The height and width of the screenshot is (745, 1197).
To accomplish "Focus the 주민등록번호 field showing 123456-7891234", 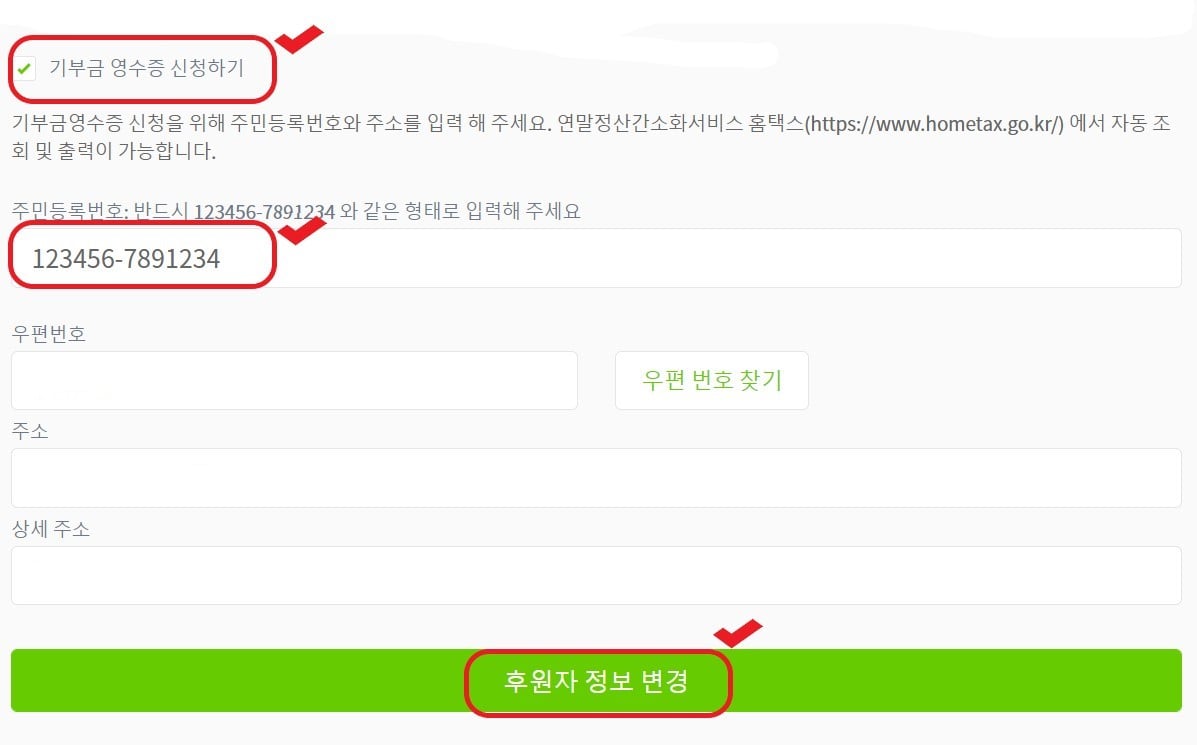I will click(596, 258).
